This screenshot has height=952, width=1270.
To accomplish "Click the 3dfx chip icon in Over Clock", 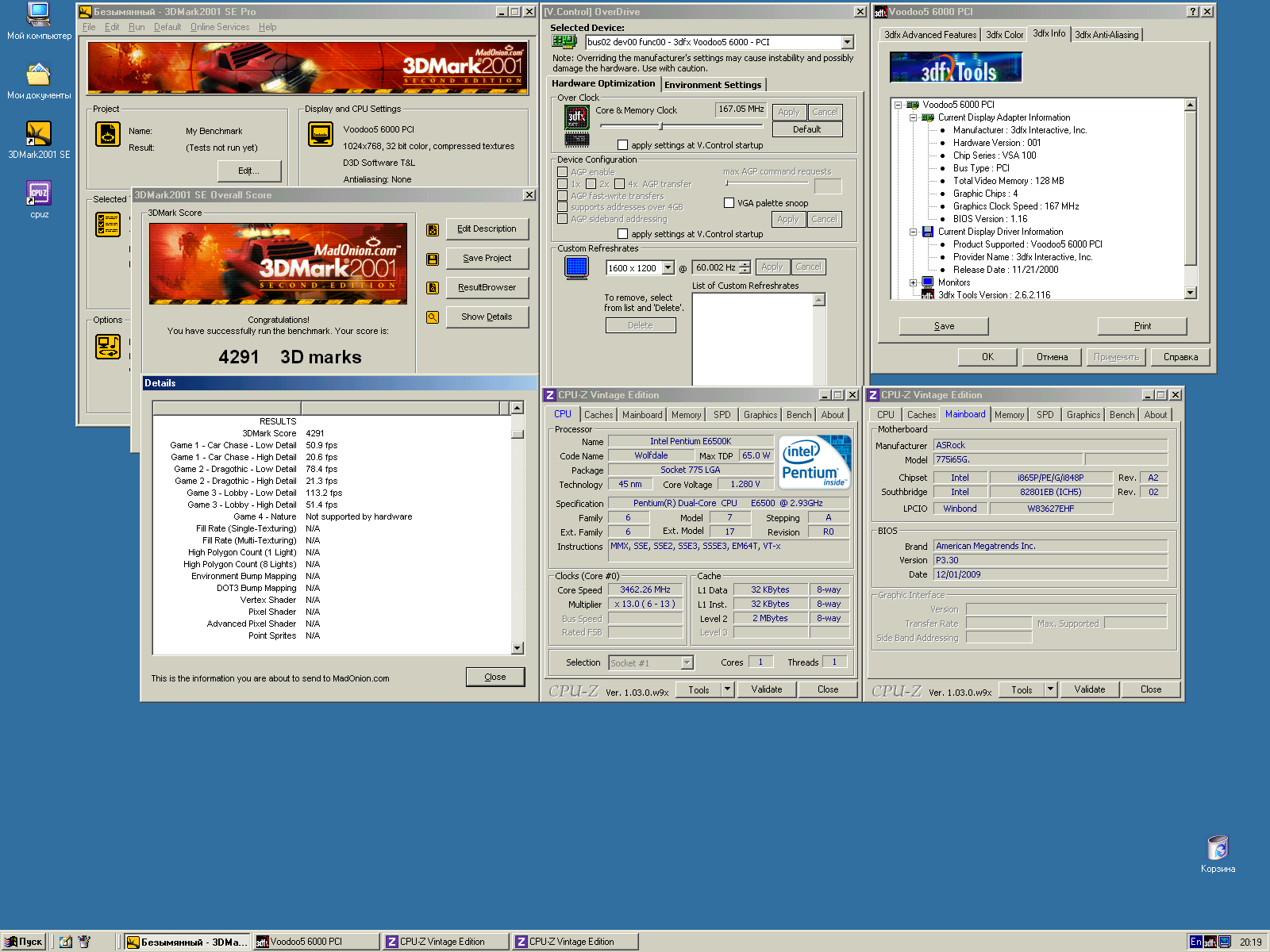I will [x=576, y=118].
